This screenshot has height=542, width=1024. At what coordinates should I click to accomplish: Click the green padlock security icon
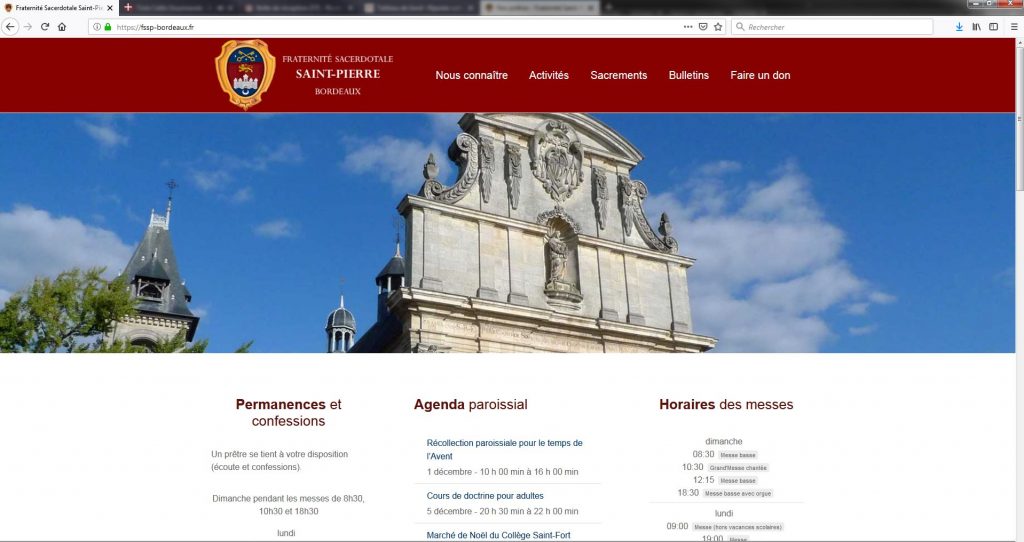pos(108,27)
